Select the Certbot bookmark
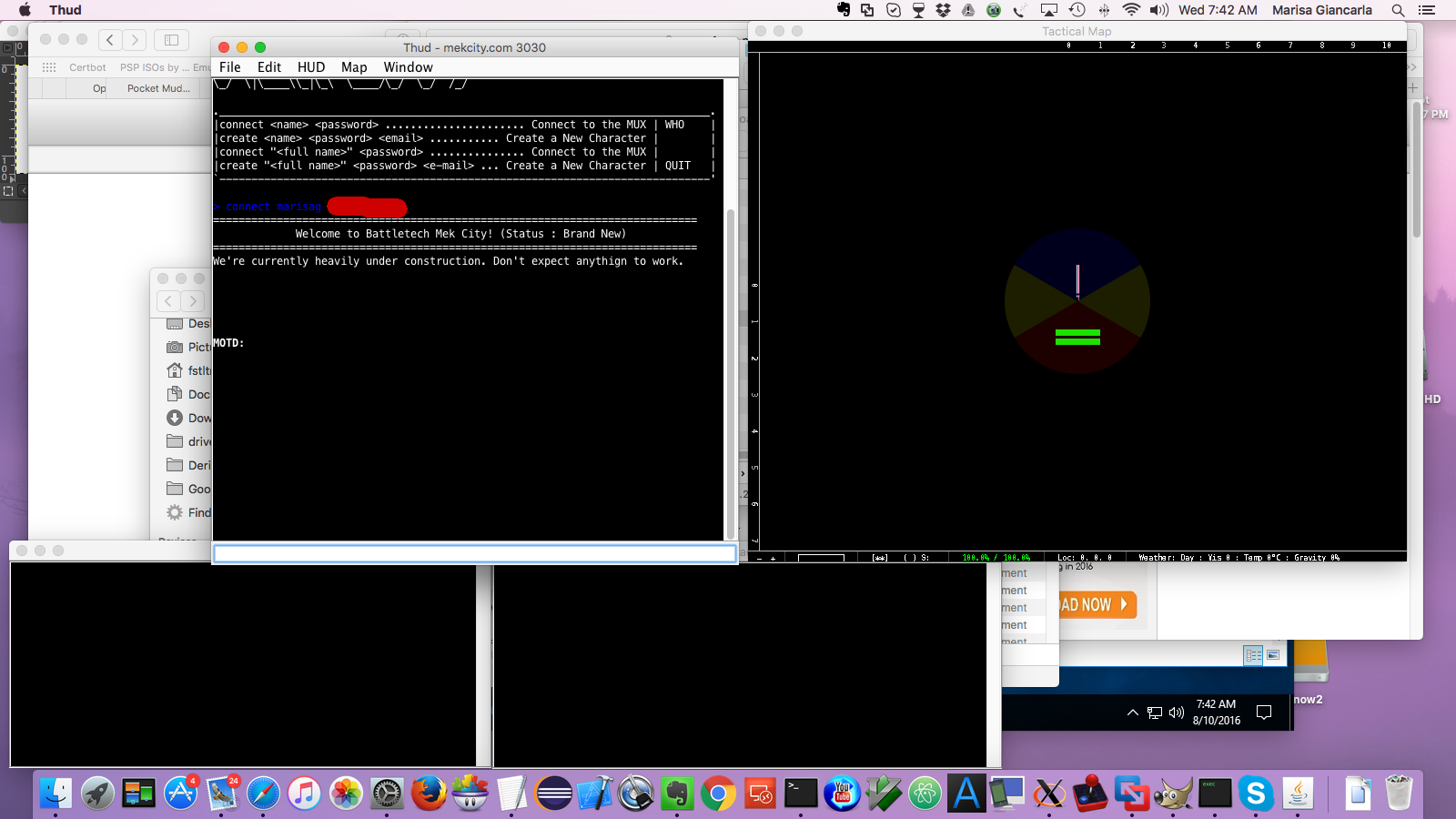 [87, 67]
